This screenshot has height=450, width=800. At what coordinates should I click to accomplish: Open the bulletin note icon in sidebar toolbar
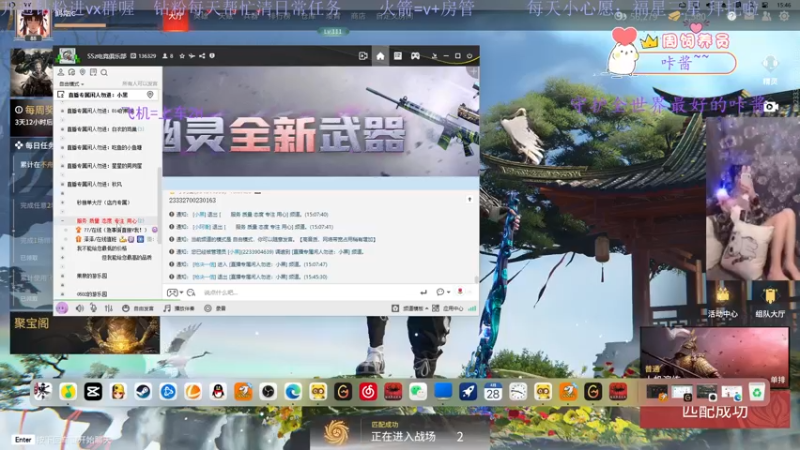tap(93, 72)
